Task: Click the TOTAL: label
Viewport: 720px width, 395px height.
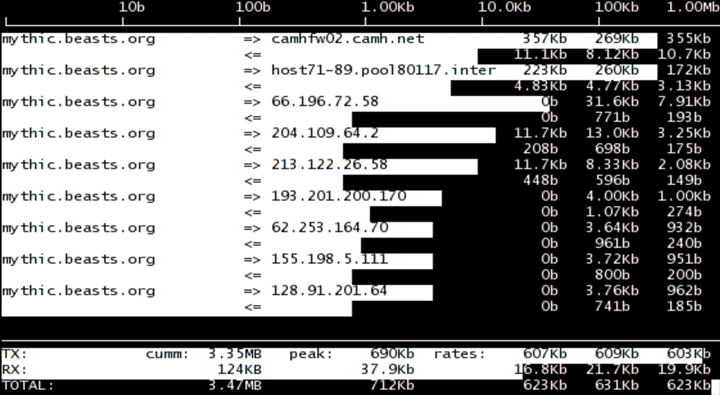Action: pyautogui.click(x=28, y=385)
